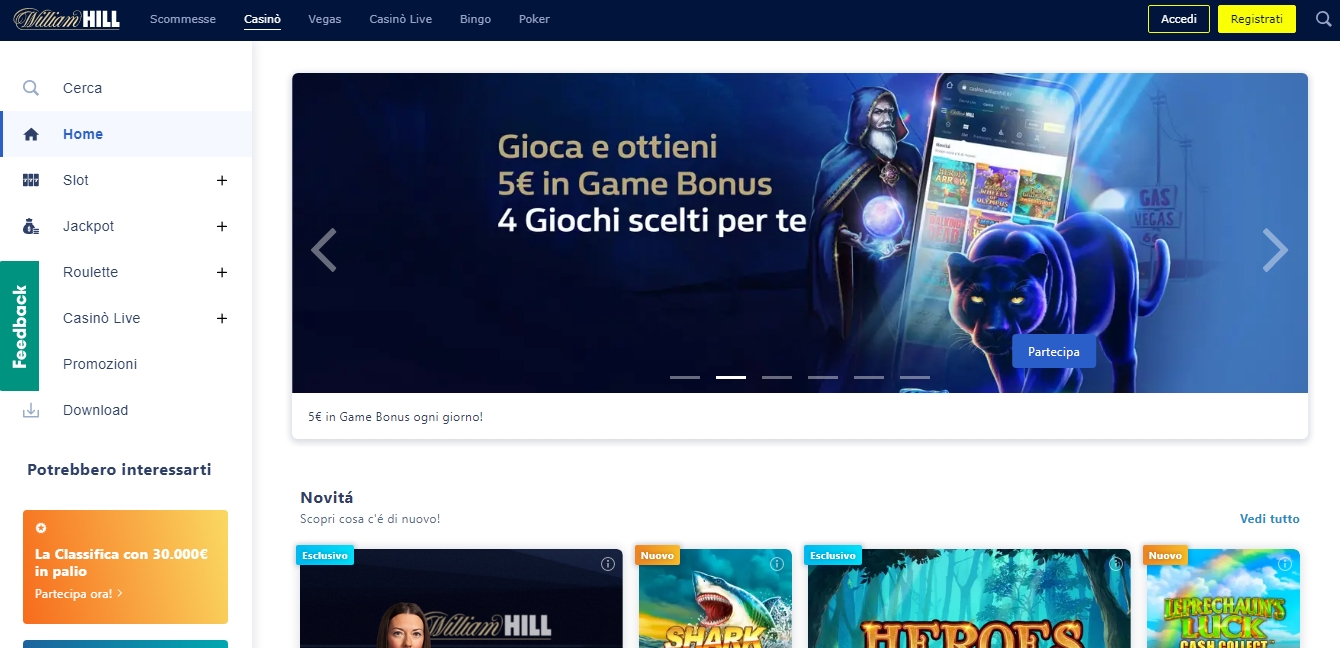The image size is (1340, 648).
Task: Click the Jackpot money bag sidebar icon
Action: pyautogui.click(x=31, y=226)
